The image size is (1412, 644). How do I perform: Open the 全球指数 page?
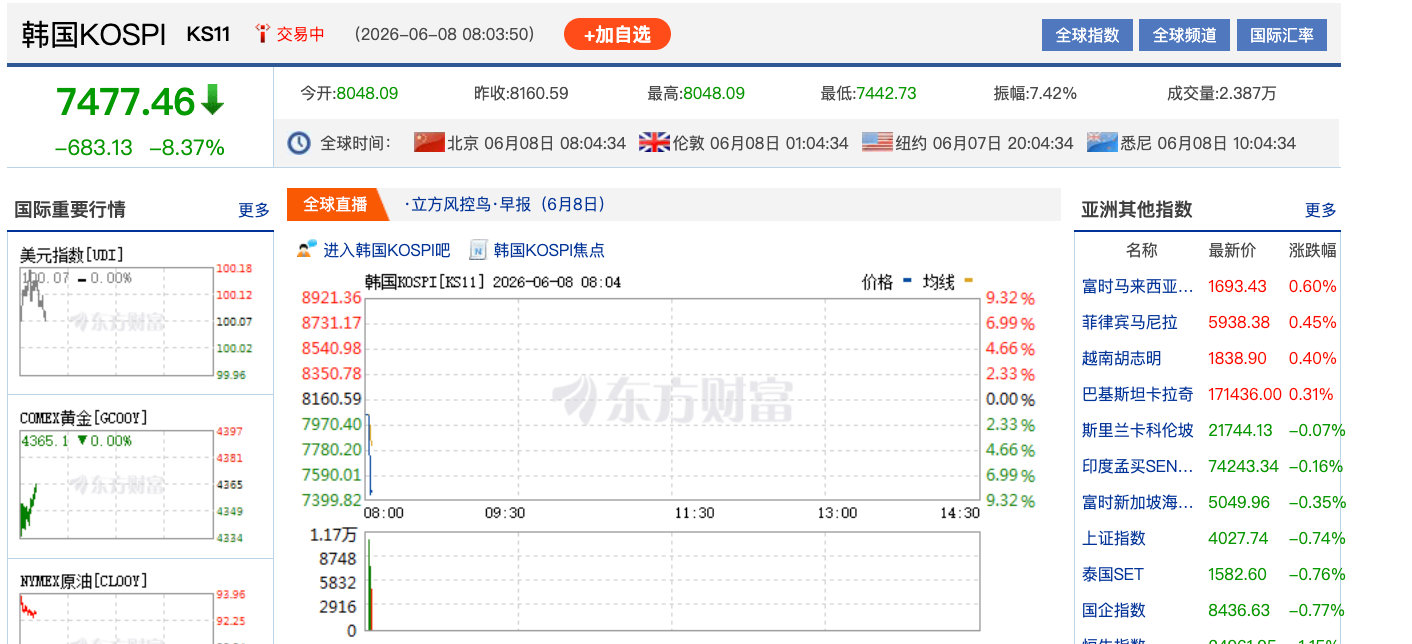pyautogui.click(x=1087, y=35)
